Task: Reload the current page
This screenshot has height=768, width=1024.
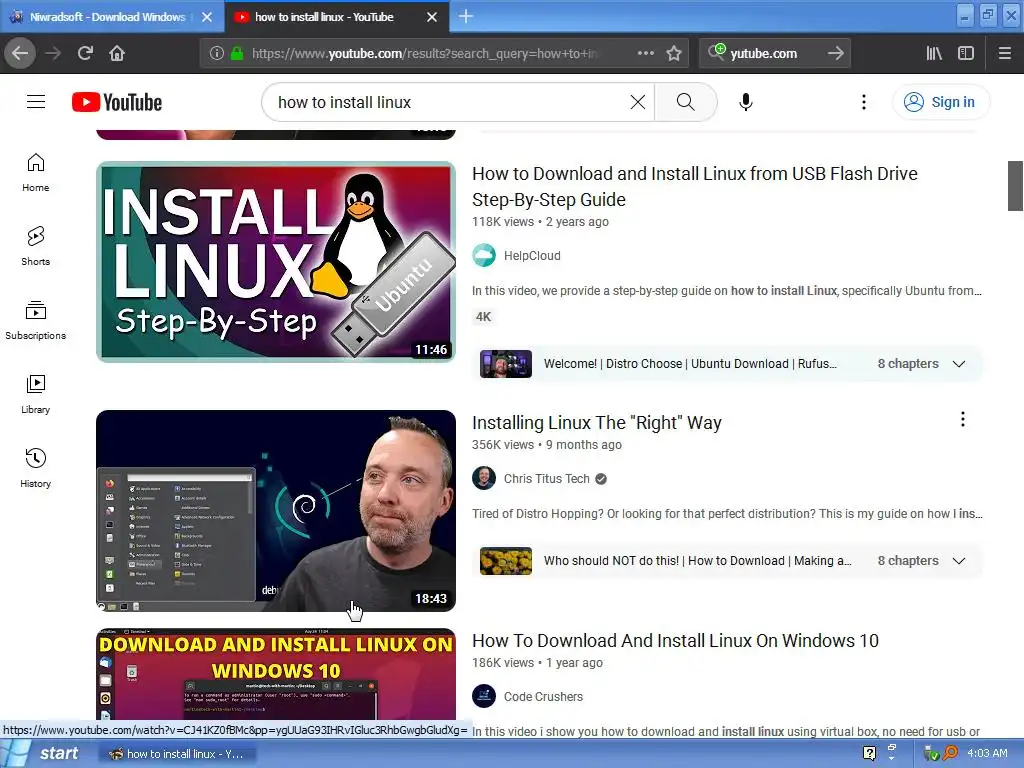Action: pyautogui.click(x=85, y=53)
